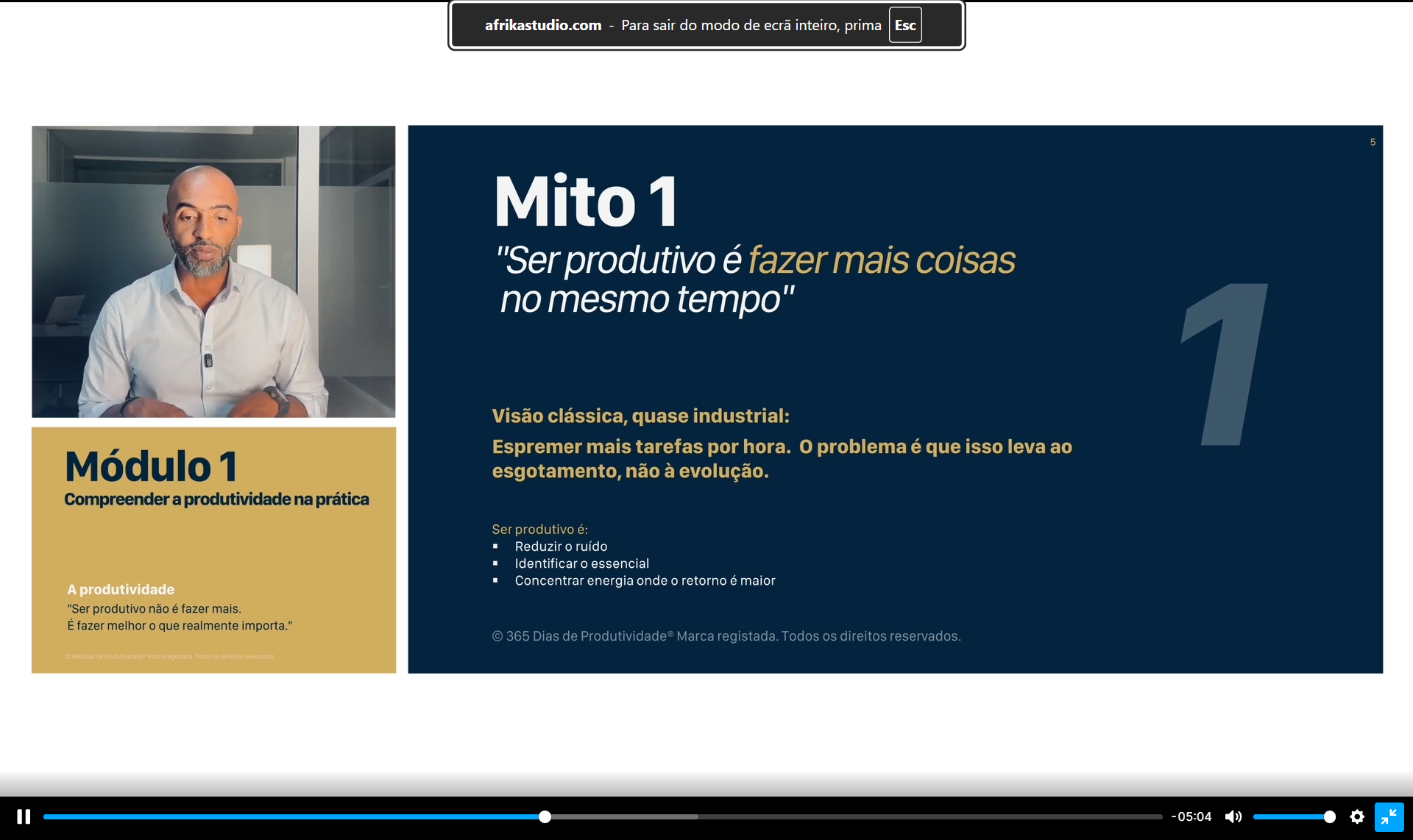The image size is (1413, 840).
Task: Click the volume slider knob
Action: pyautogui.click(x=1329, y=816)
